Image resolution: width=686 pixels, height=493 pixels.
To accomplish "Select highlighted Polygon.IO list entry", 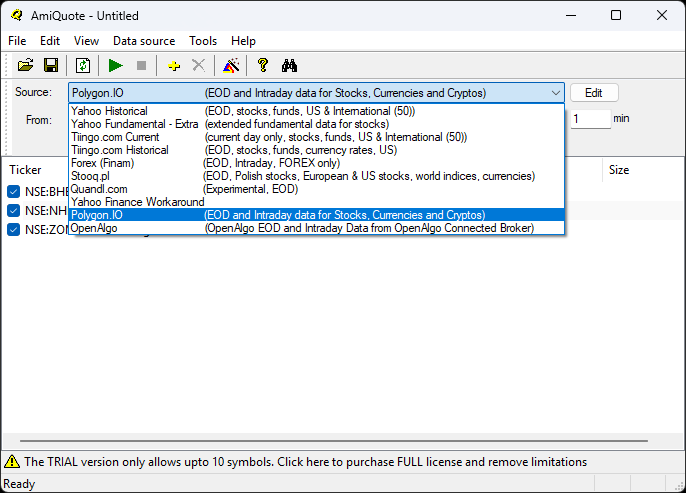I will click(x=317, y=215).
